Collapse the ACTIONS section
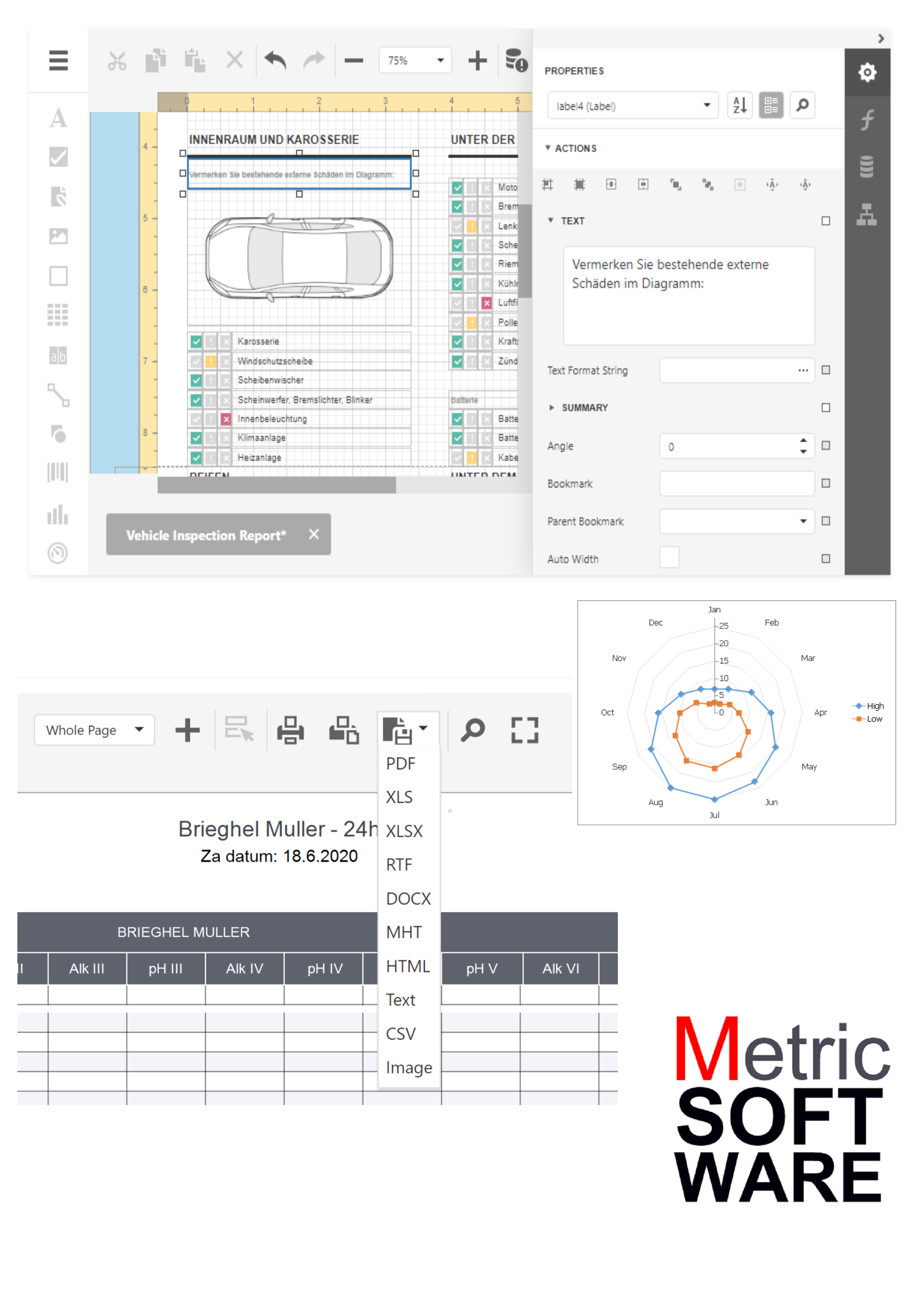924x1291 pixels. pyautogui.click(x=548, y=148)
